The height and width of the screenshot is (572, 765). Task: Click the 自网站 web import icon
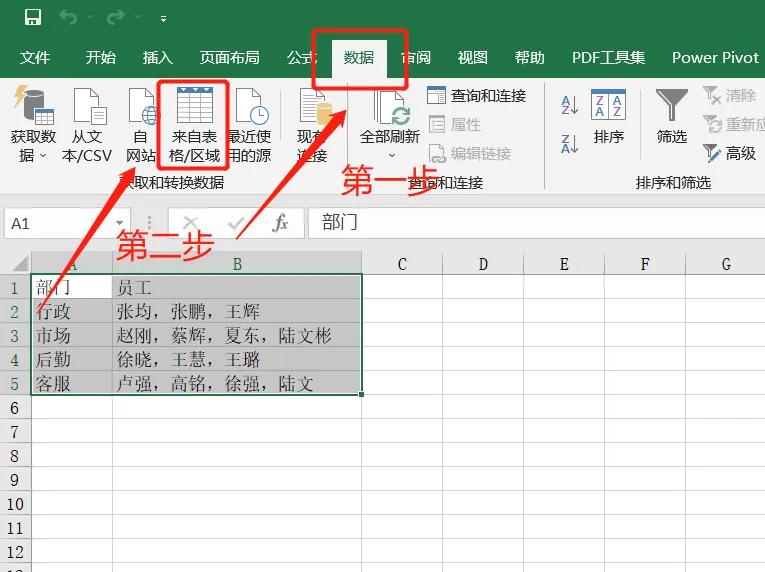143,105
